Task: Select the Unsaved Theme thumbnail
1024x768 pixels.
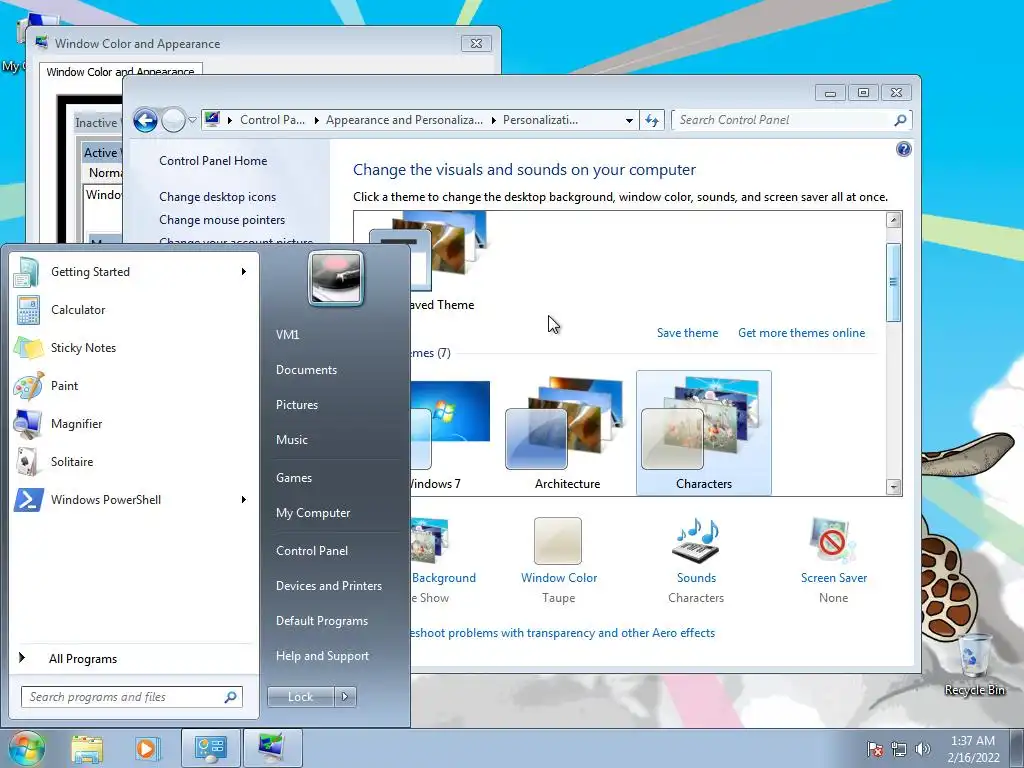Action: tap(449, 261)
